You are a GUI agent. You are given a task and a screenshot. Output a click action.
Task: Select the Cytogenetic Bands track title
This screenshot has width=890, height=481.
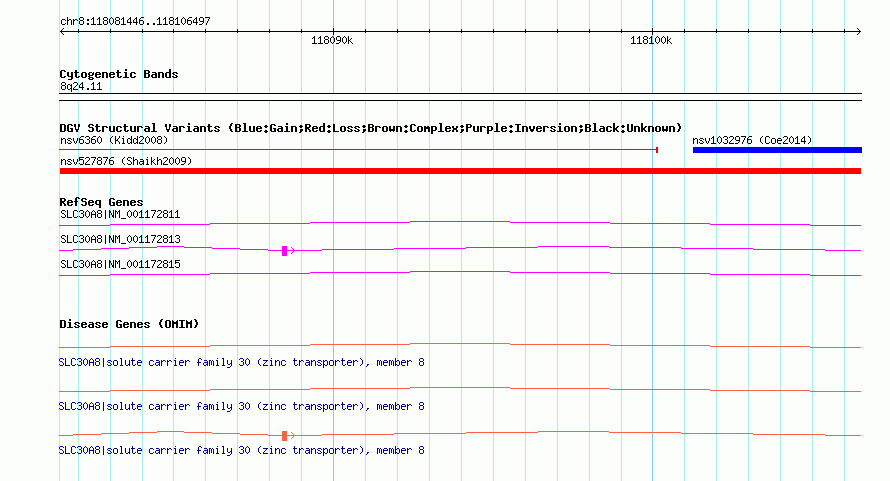coord(119,74)
